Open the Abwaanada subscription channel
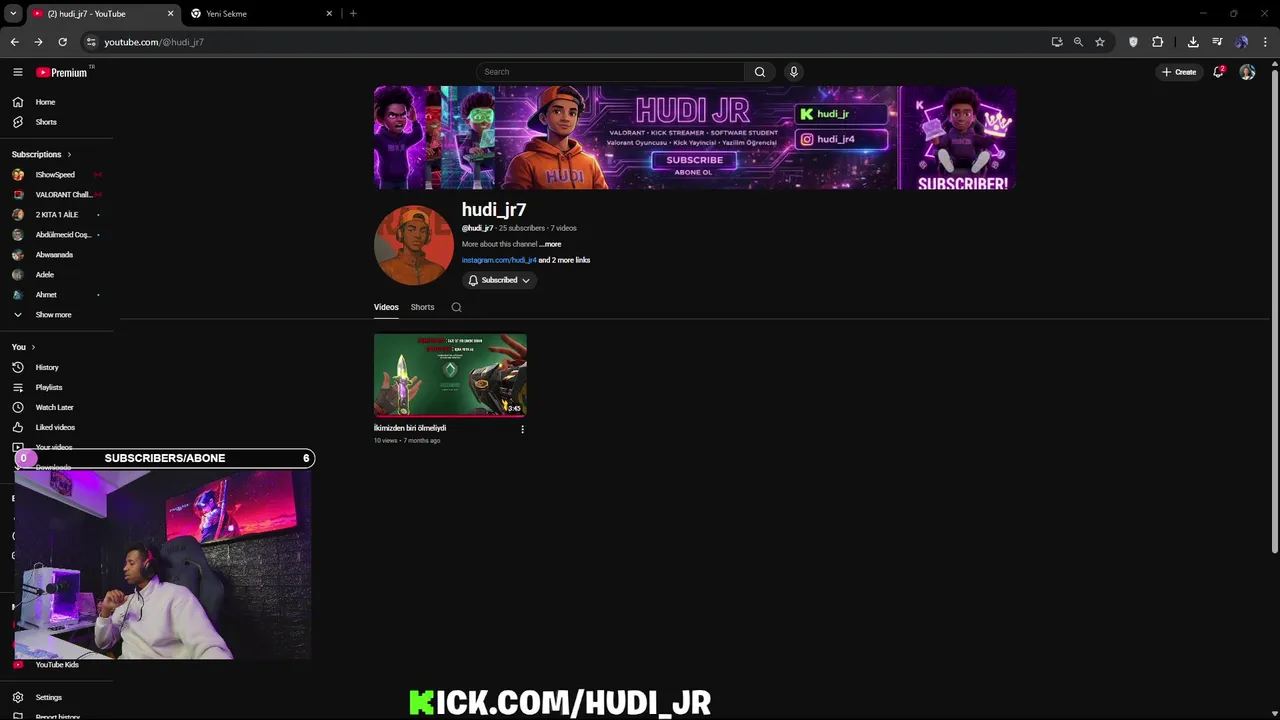1280x720 pixels. tap(56, 255)
